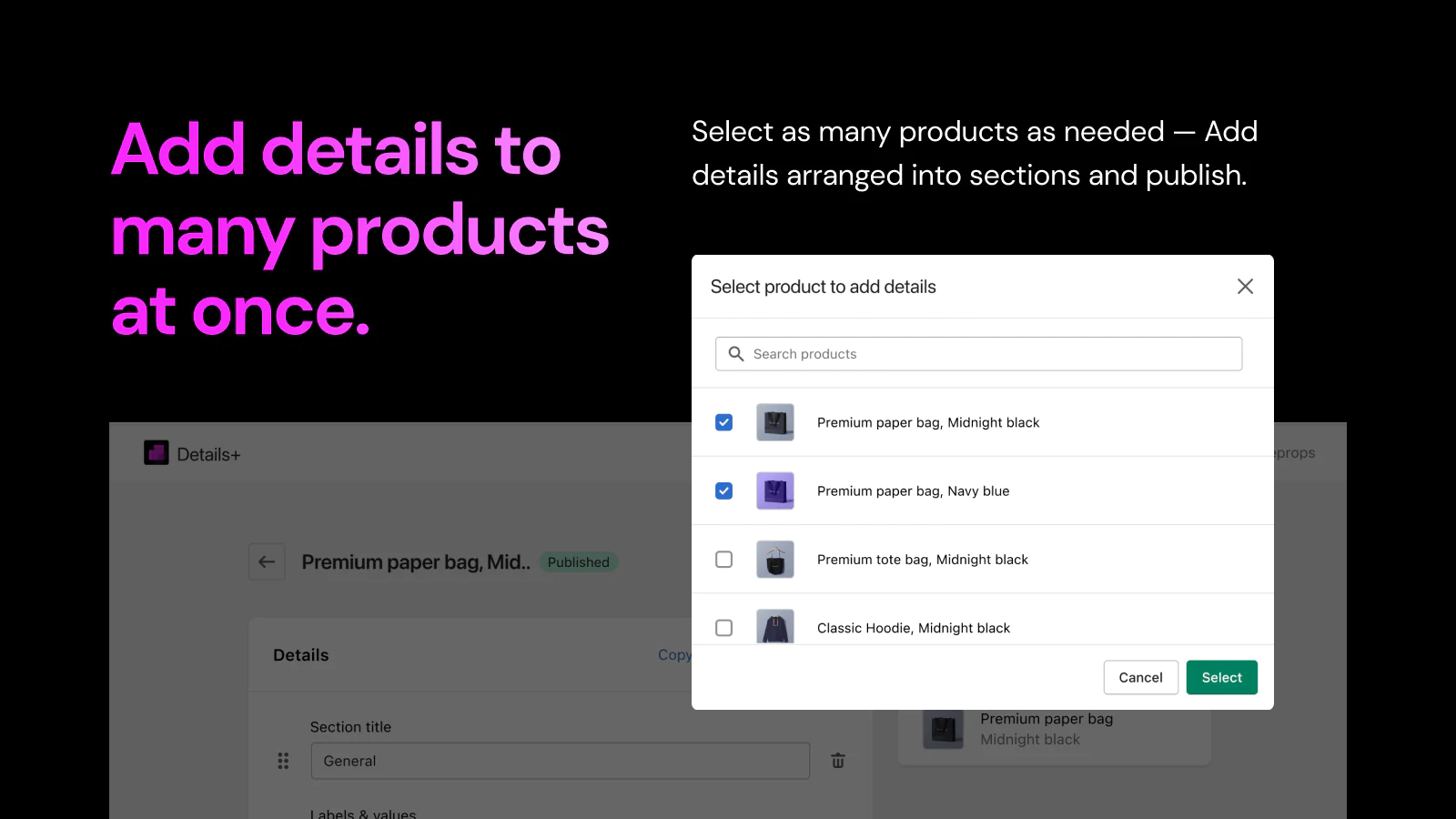Confirm with the green Select button
Viewport: 1456px width, 819px height.
tap(1221, 678)
